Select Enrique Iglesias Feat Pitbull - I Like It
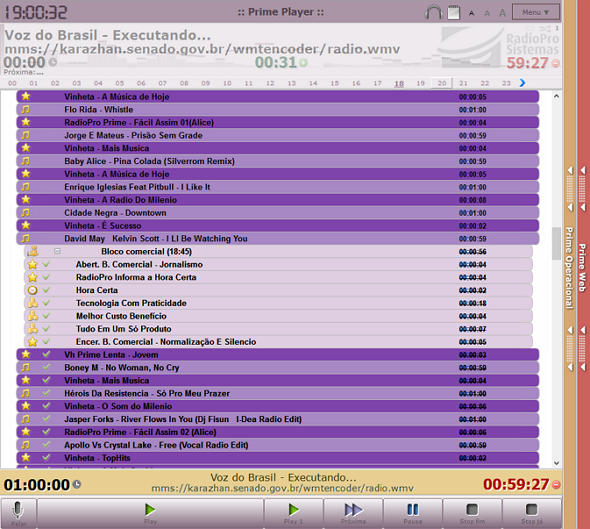 (x=278, y=187)
